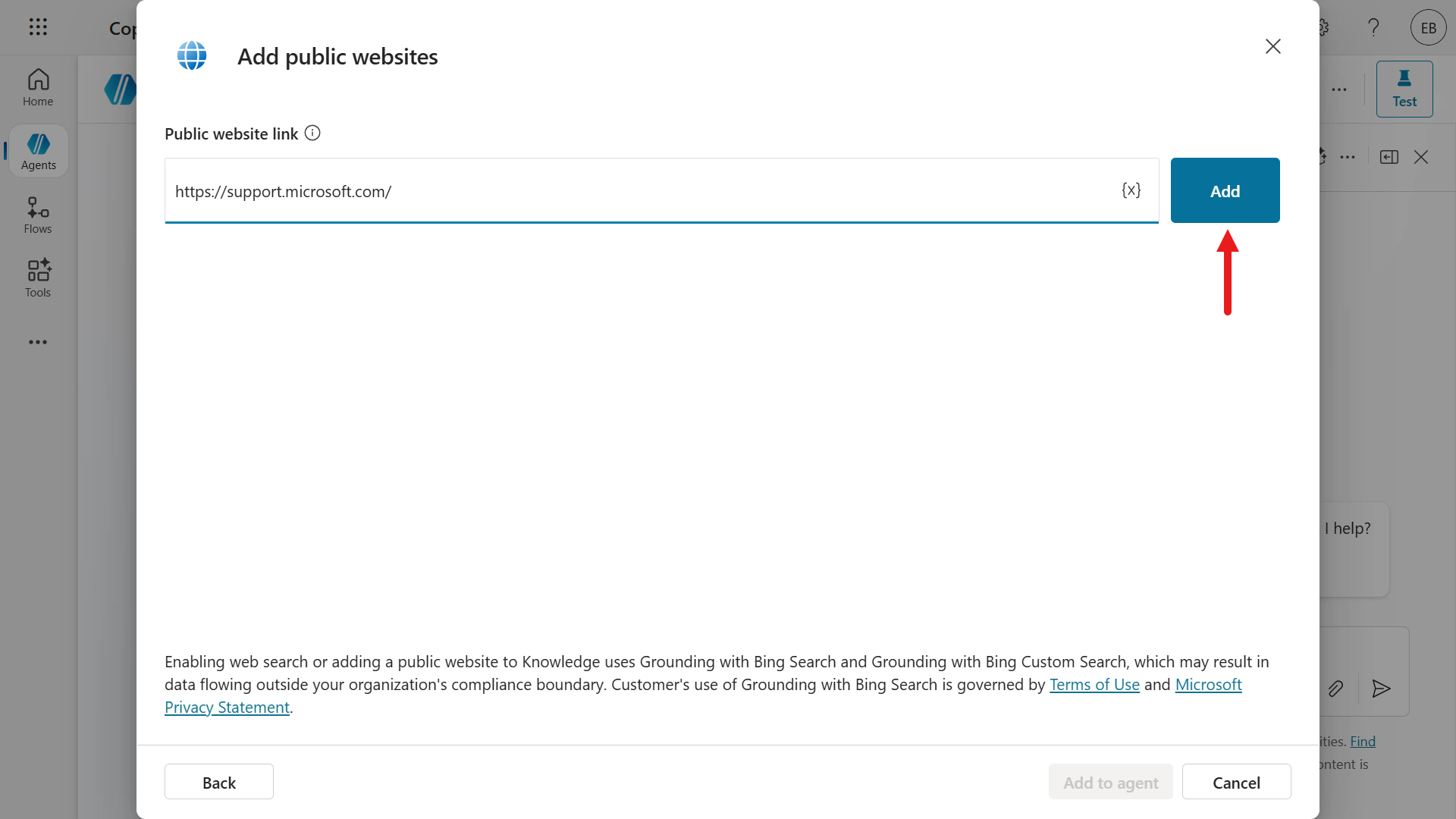
Task: Insert a variable using the {x} icon
Action: [1131, 190]
